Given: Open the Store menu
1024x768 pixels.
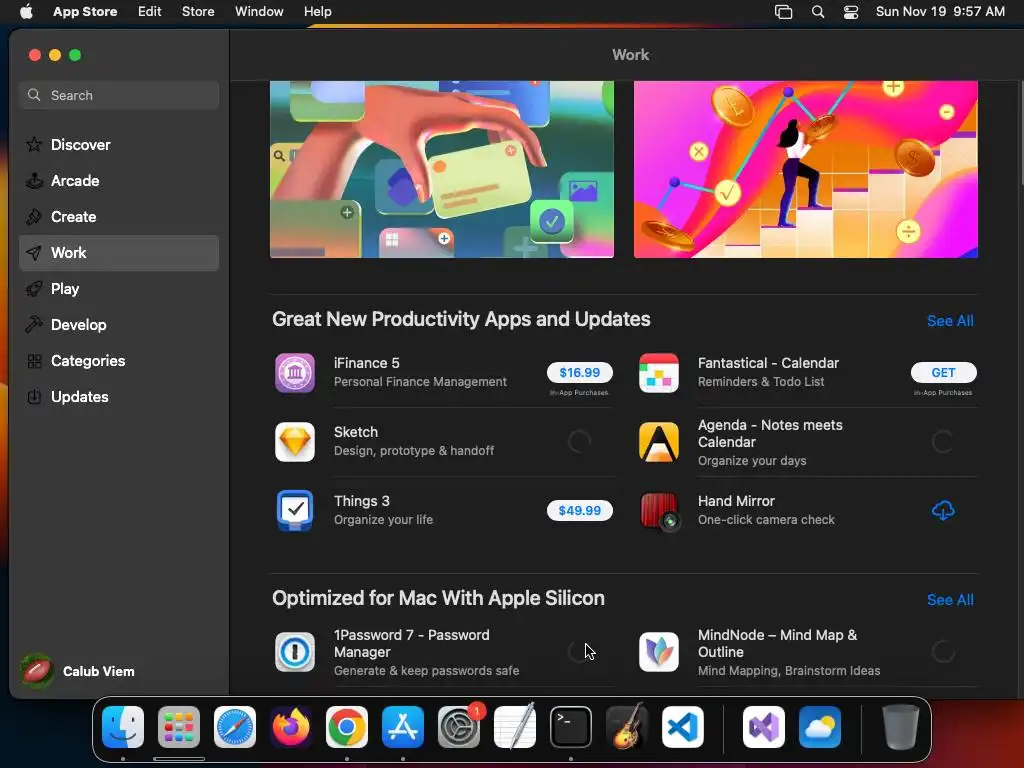Looking at the screenshot, I should 198,12.
